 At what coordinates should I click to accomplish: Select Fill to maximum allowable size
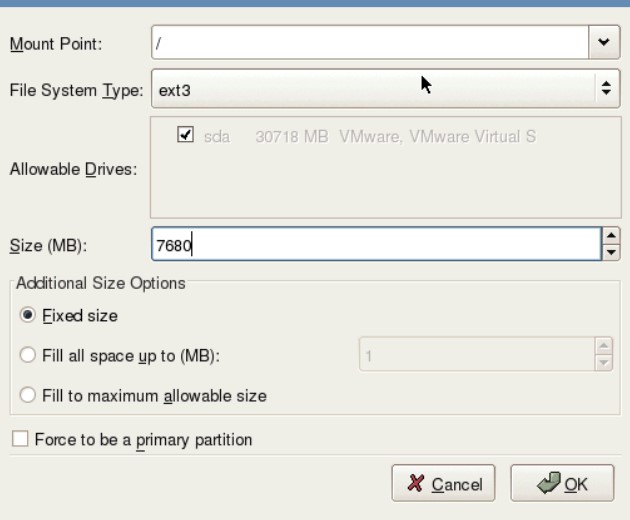click(28, 395)
